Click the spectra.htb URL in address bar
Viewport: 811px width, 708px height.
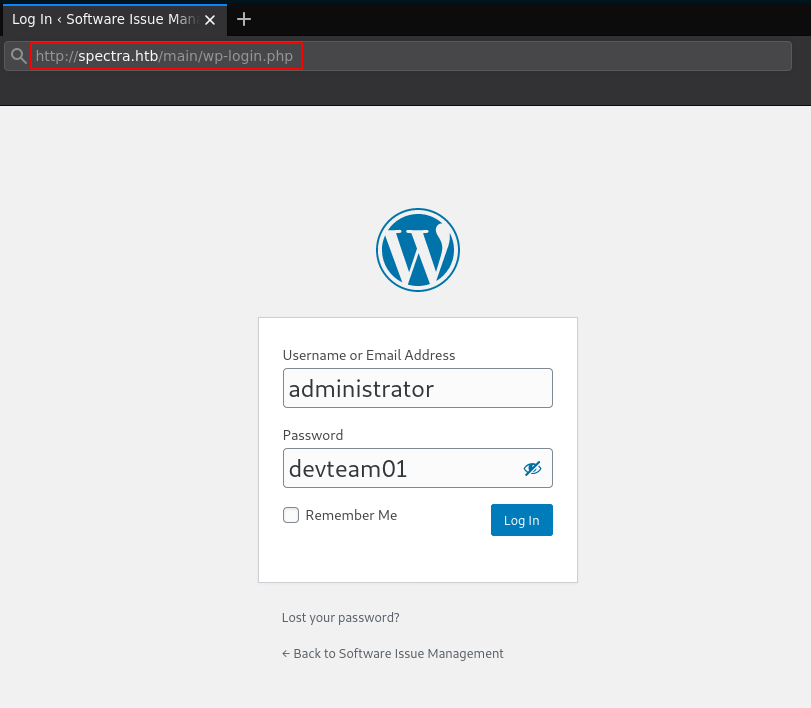coord(165,56)
